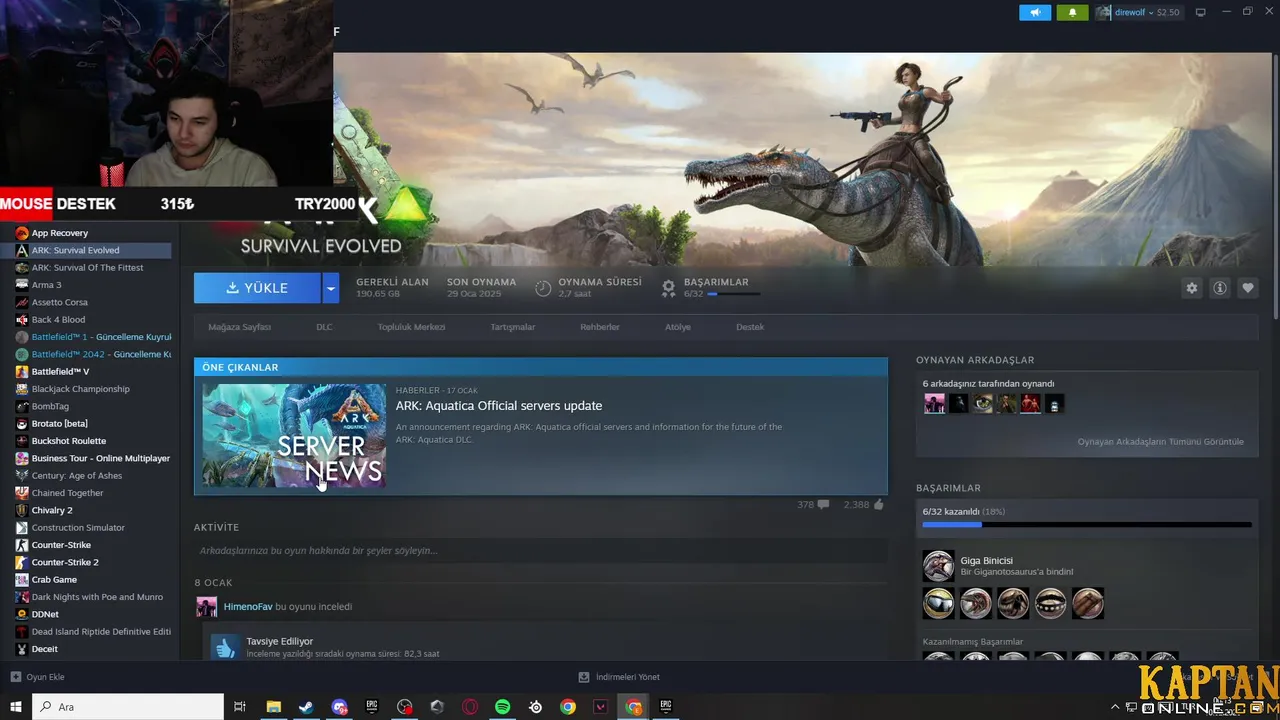Click the Tavsiye Ediyor thumbs-up review icon

pyautogui.click(x=224, y=648)
